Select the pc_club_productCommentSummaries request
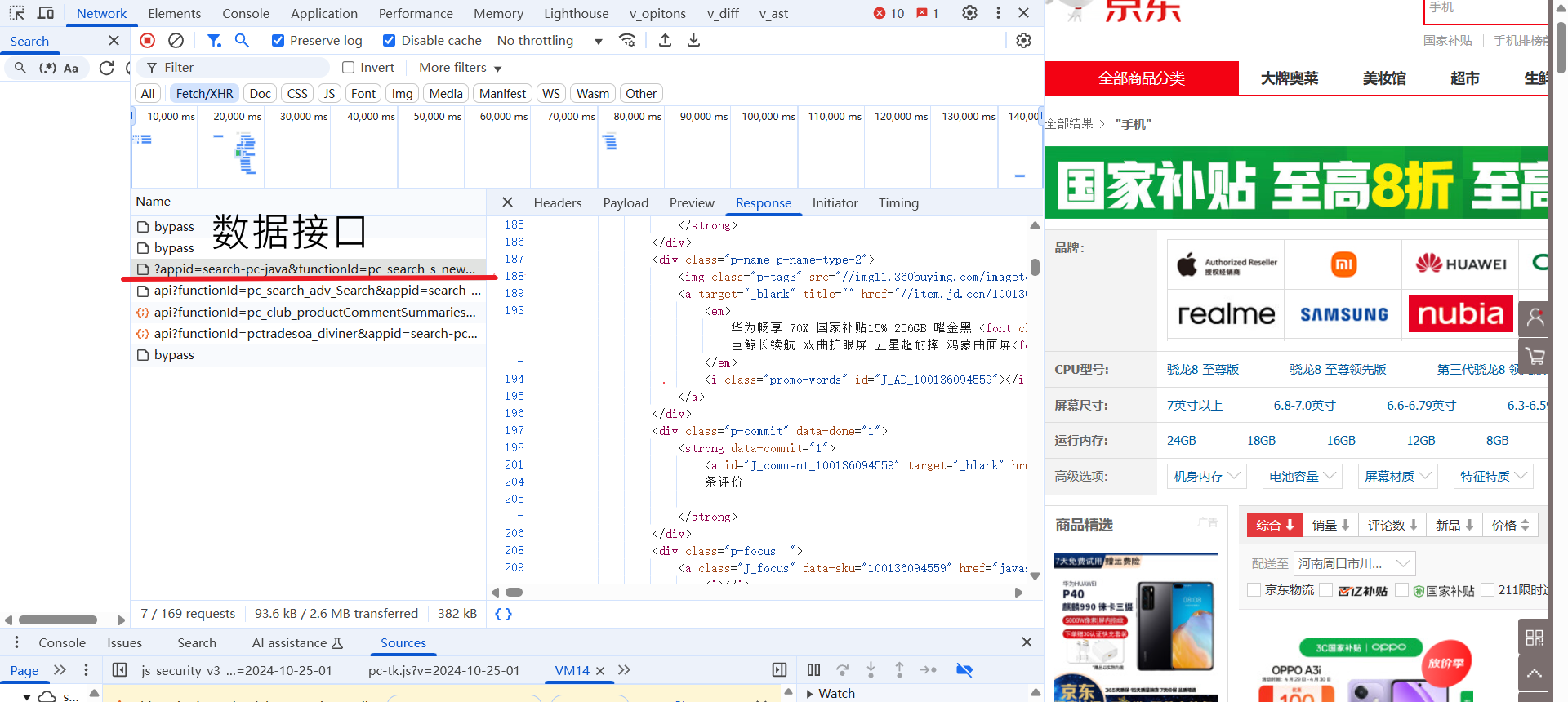Image resolution: width=1568 pixels, height=702 pixels. click(309, 312)
